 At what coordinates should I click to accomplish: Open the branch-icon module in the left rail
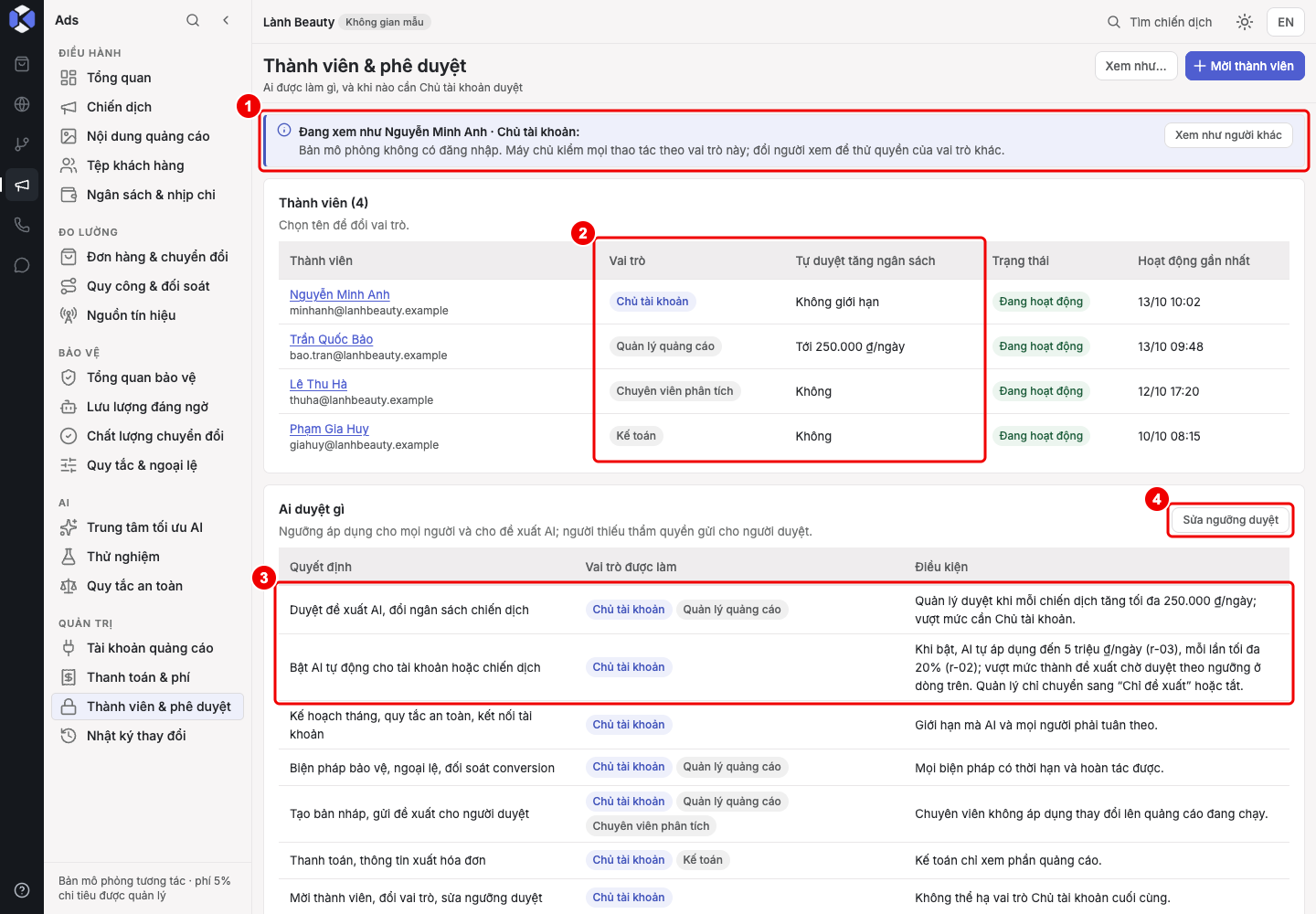(22, 144)
